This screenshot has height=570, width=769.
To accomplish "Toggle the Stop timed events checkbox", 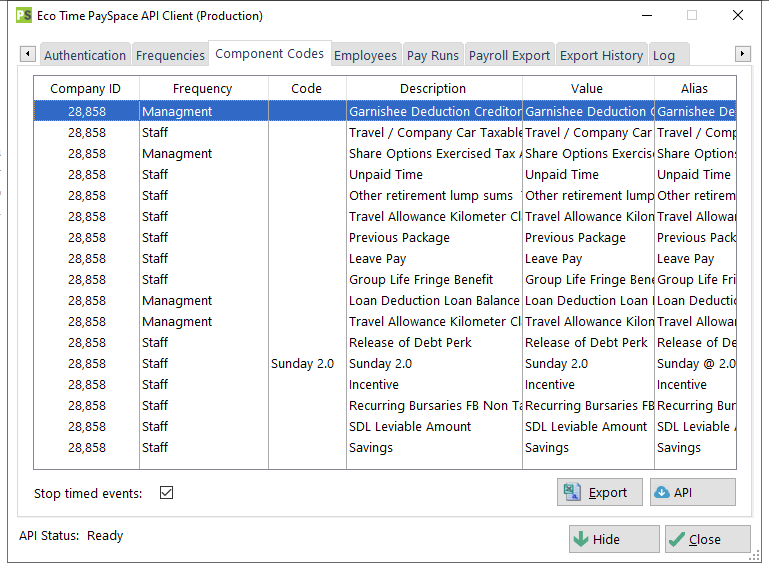I will (x=166, y=492).
